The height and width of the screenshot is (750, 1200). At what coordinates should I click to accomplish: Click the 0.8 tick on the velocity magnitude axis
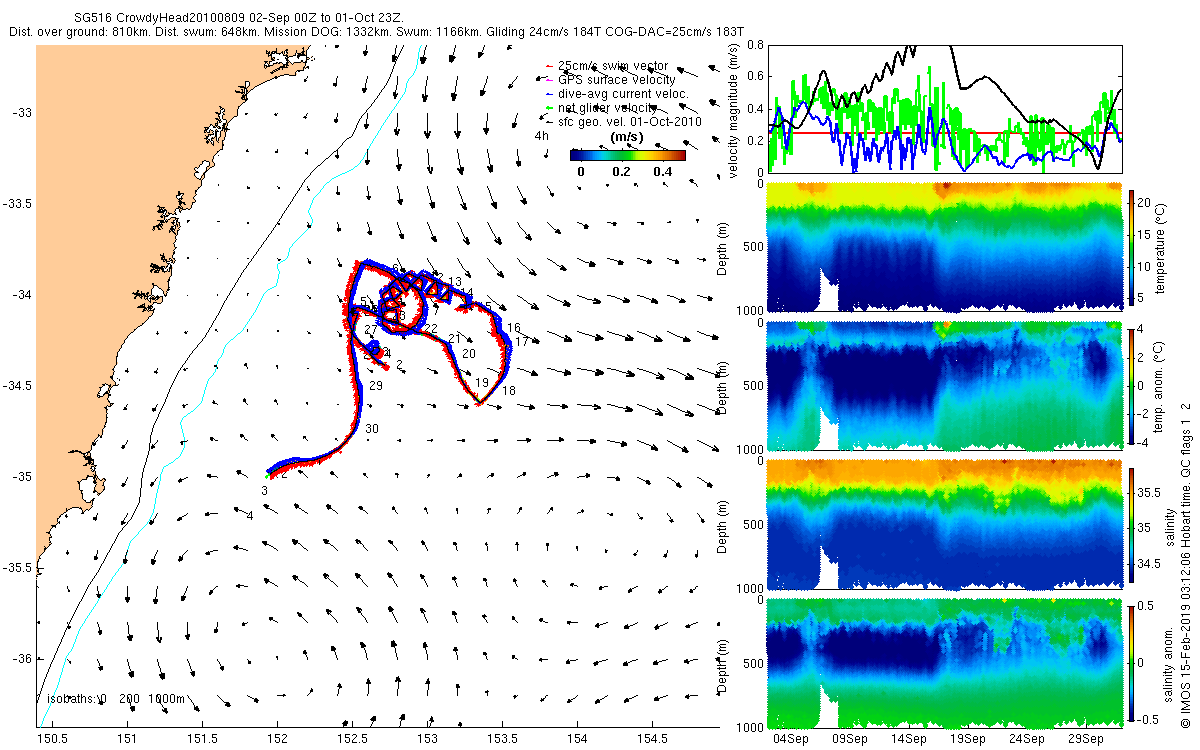click(755, 46)
